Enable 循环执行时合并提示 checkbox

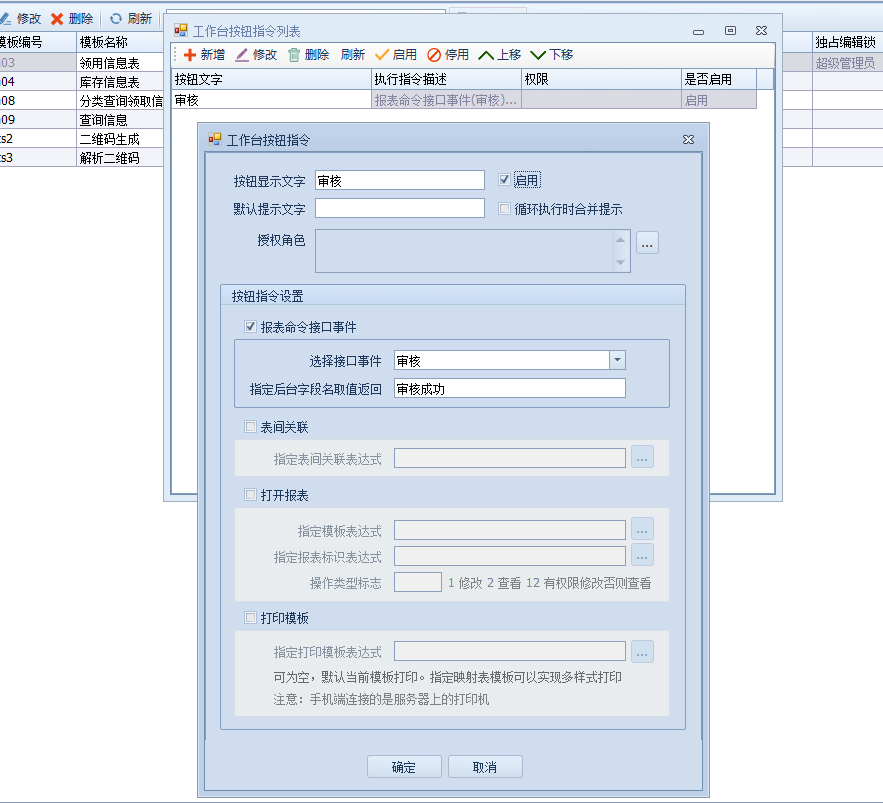point(505,209)
